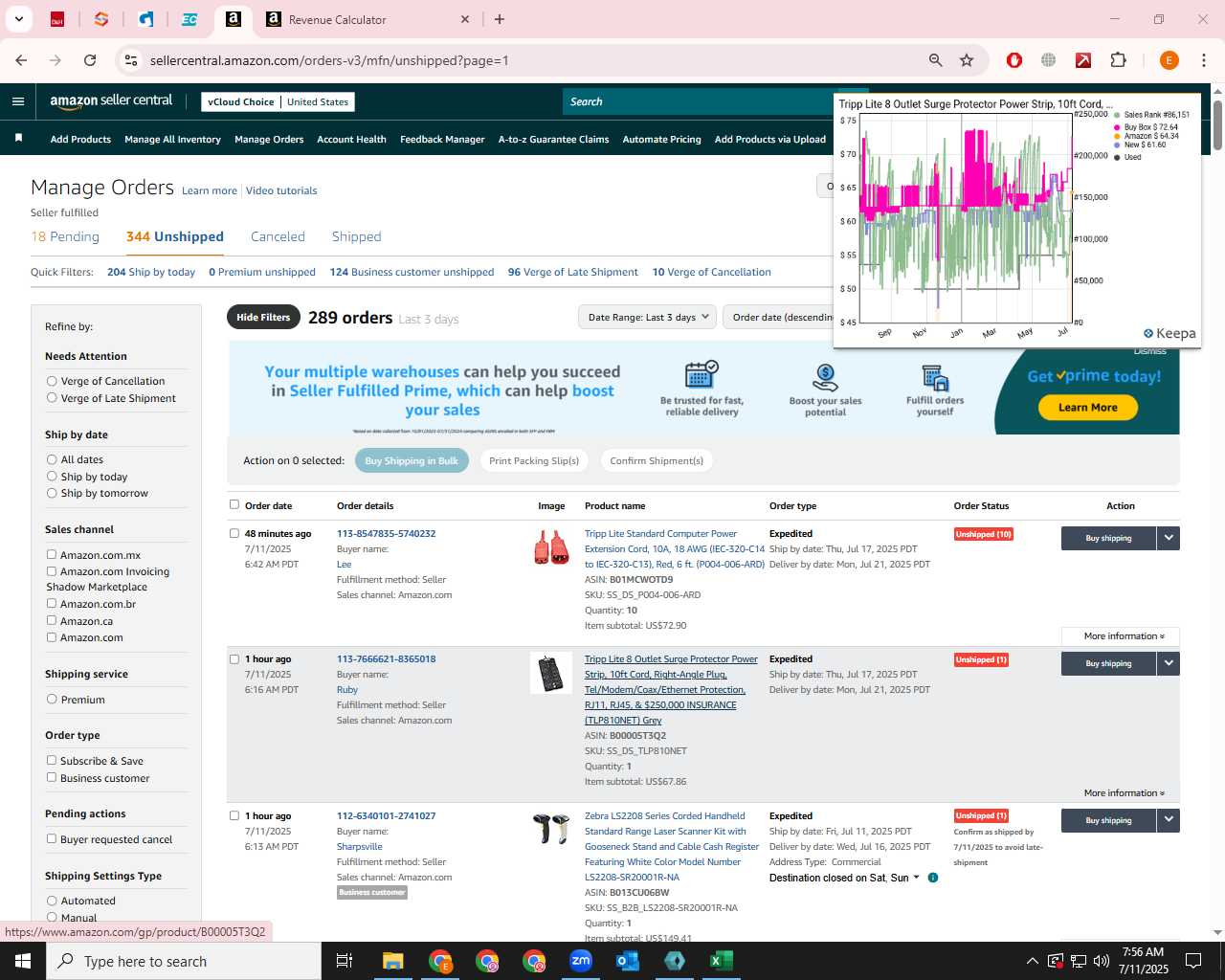The height and width of the screenshot is (980, 1225).
Task: Check the Business customer order type box
Action: coord(52,777)
